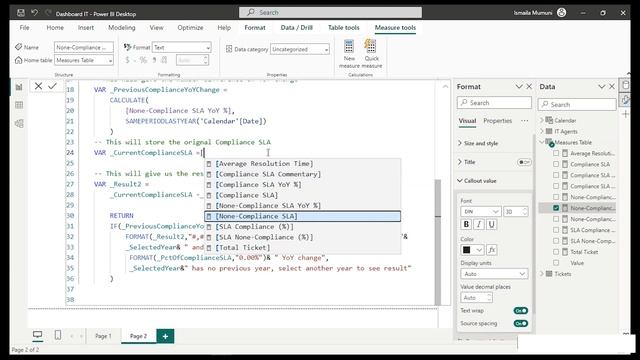Open user account avatar icon
The height and width of the screenshot is (360, 640).
(x=562, y=13)
